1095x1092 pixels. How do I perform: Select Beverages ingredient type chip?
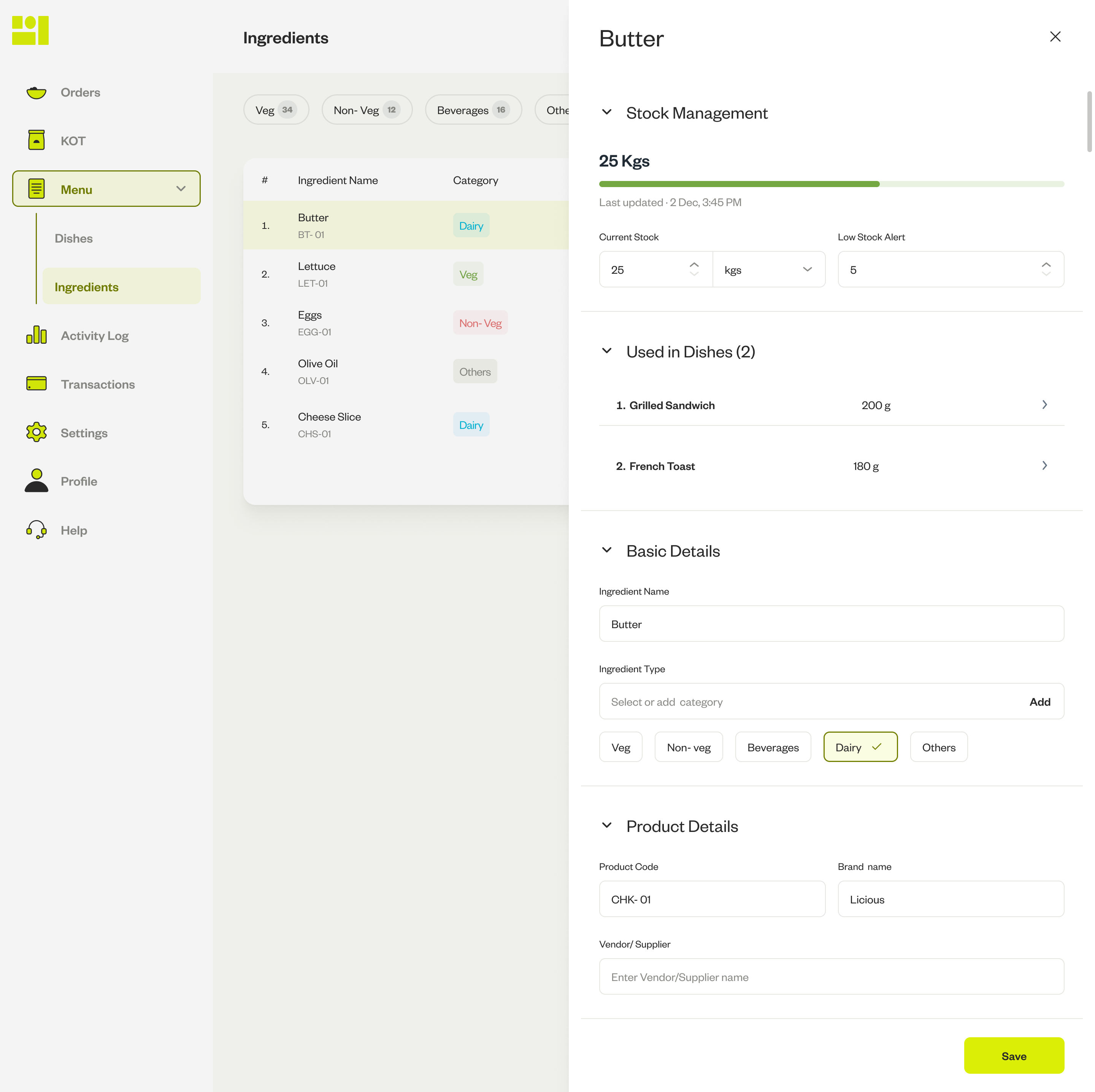pyautogui.click(x=773, y=747)
